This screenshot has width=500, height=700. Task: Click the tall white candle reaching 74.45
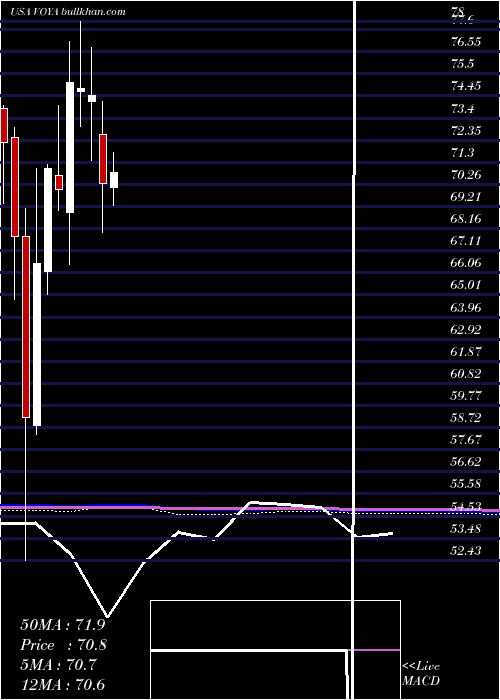pos(70,147)
